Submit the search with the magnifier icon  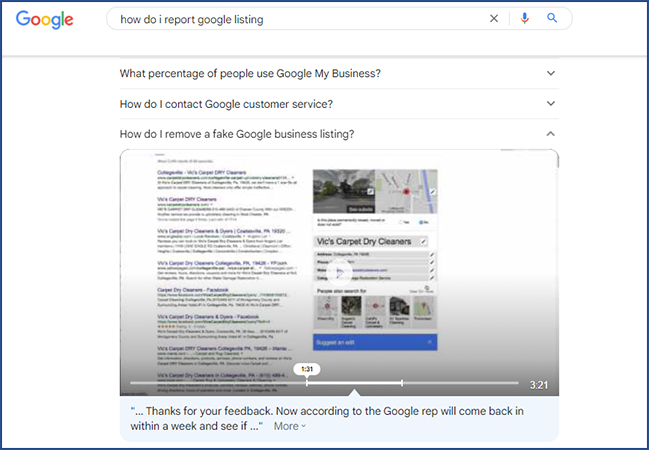coord(552,18)
